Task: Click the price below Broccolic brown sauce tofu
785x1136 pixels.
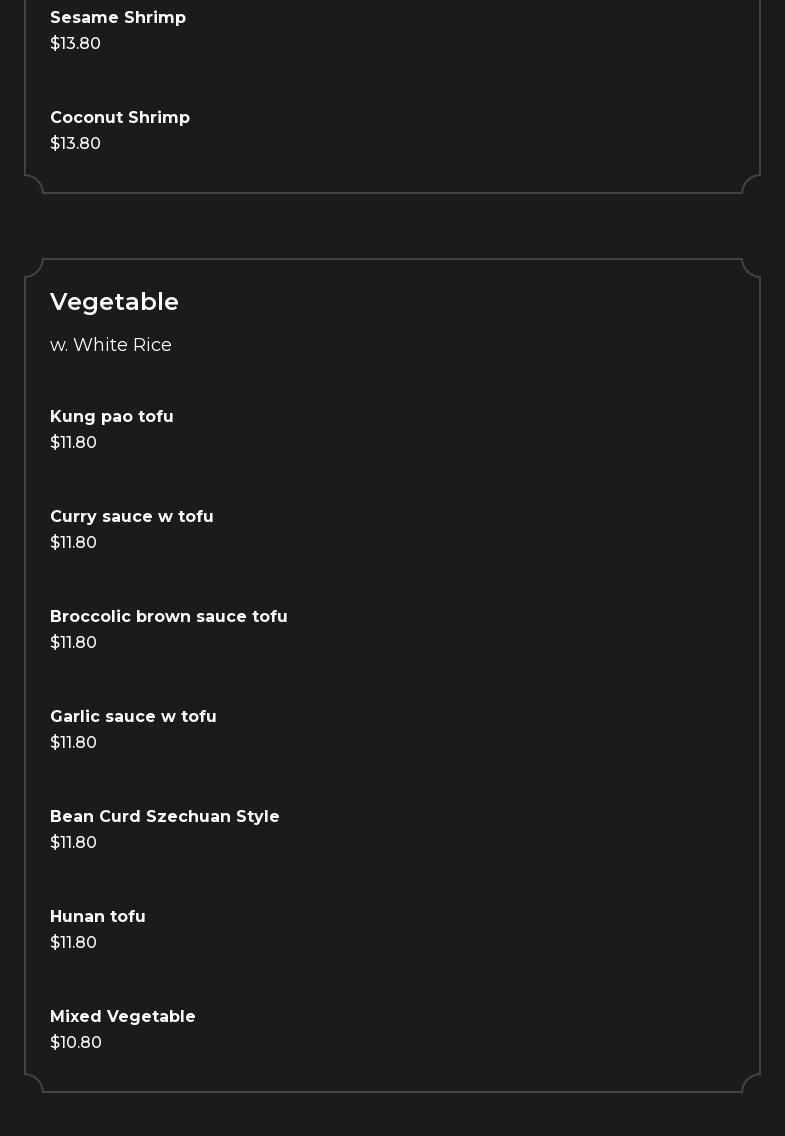Action: pyautogui.click(x=73, y=643)
